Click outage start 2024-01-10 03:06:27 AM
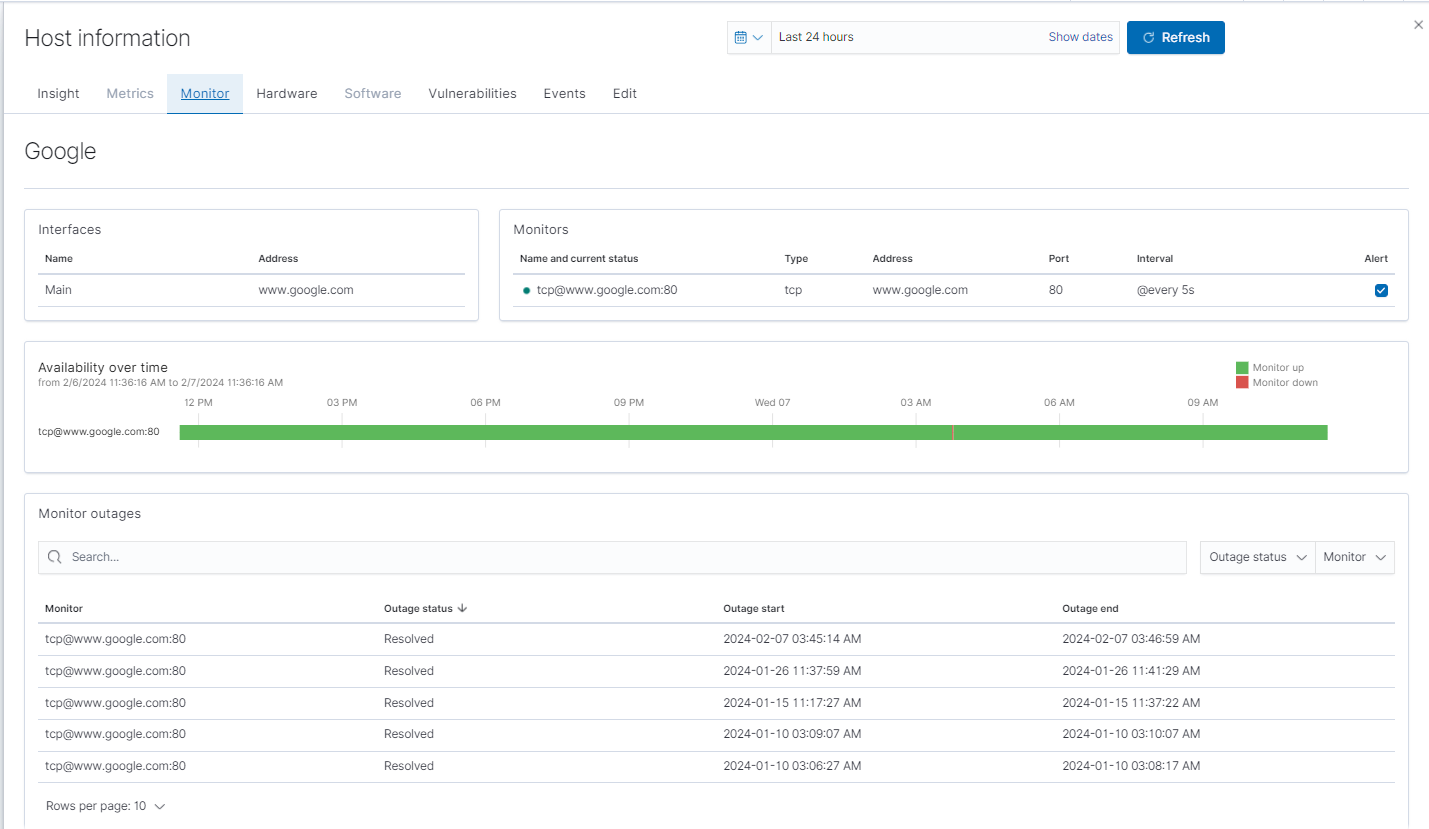 [792, 766]
